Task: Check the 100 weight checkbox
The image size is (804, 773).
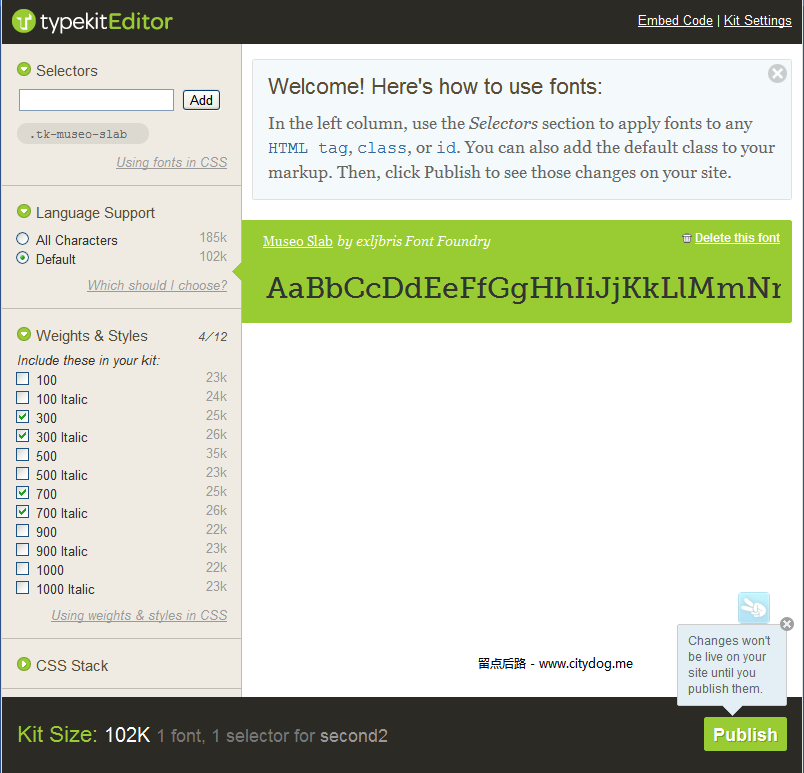Action: 23,379
